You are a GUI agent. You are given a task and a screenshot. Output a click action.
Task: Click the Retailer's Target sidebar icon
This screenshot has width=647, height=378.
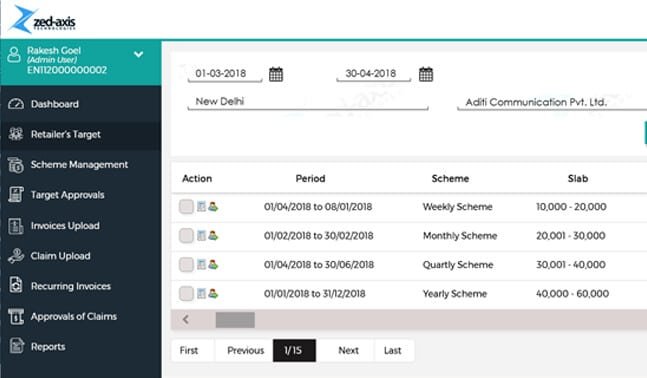(x=16, y=134)
